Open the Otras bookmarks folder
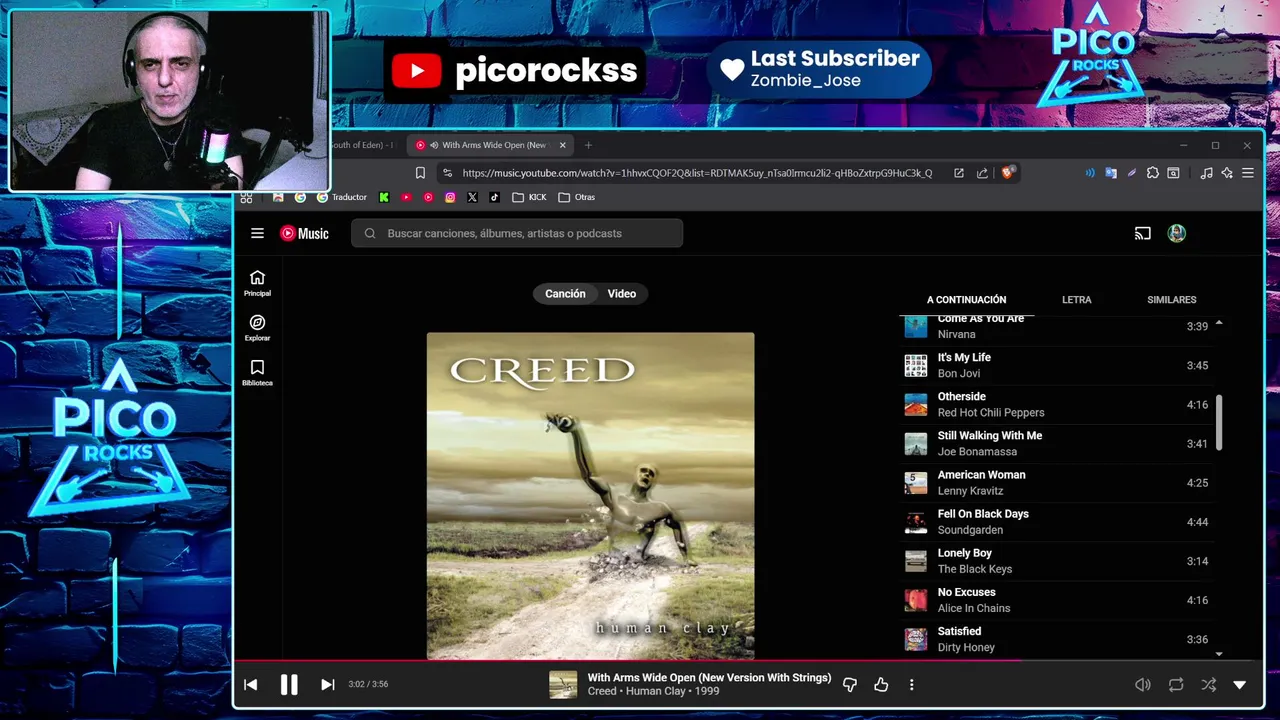1280x720 pixels. [x=577, y=197]
